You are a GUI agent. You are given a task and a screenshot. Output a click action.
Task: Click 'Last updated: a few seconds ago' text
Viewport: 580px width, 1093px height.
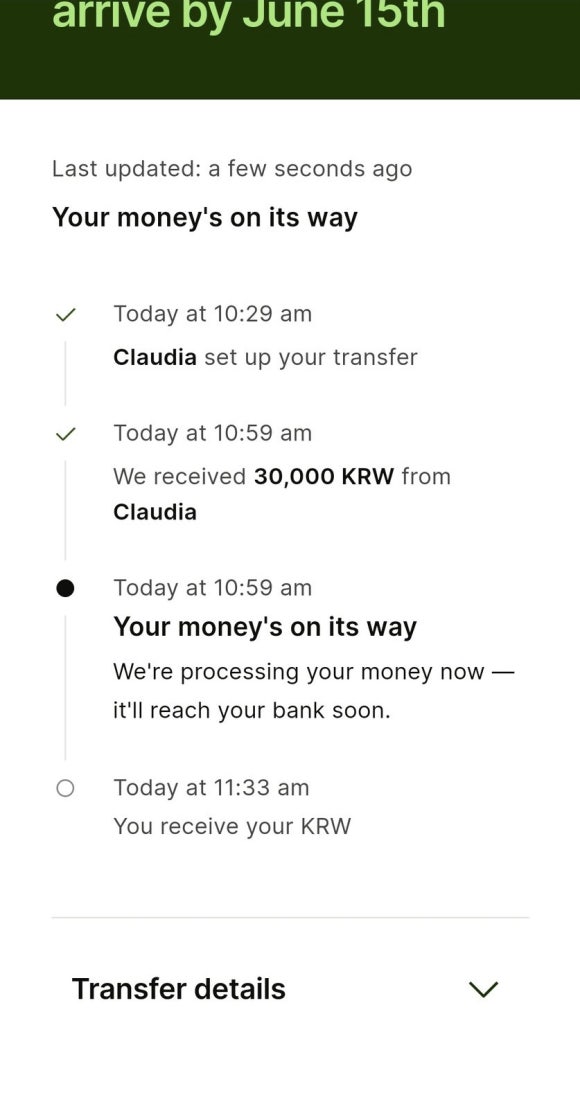coord(232,169)
